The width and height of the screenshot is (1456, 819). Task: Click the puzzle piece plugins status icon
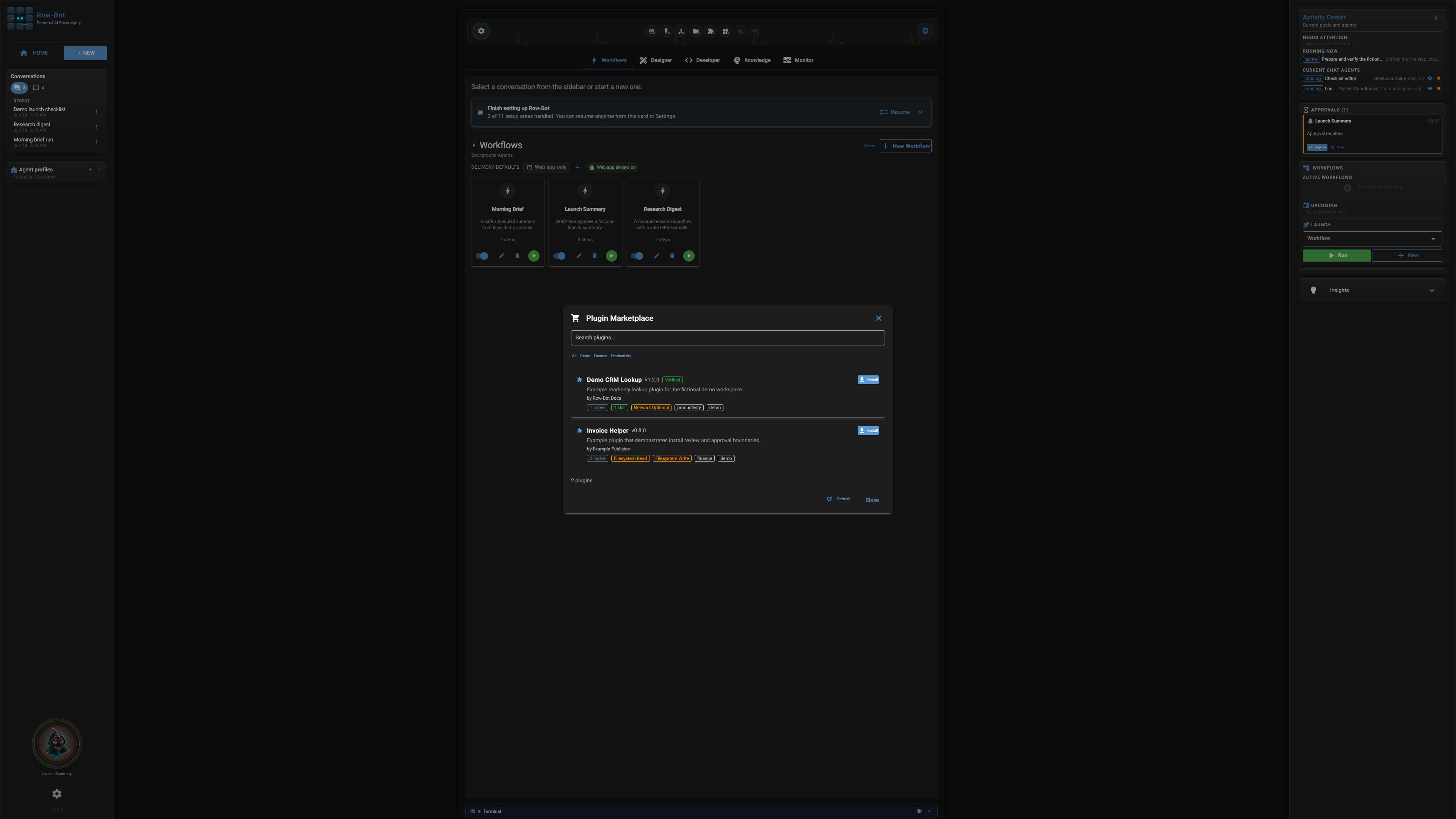pyautogui.click(x=711, y=31)
